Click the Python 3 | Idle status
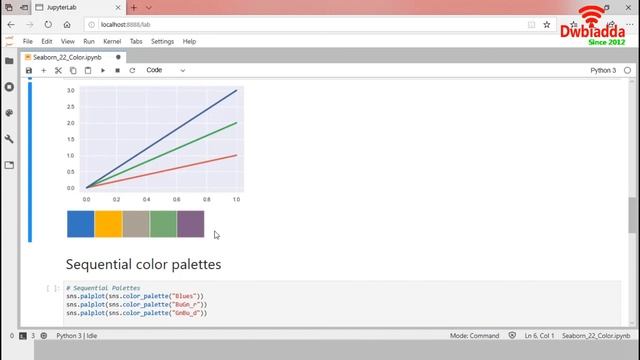Screen dimensions: 640x360 pyautogui.click(x=77, y=336)
